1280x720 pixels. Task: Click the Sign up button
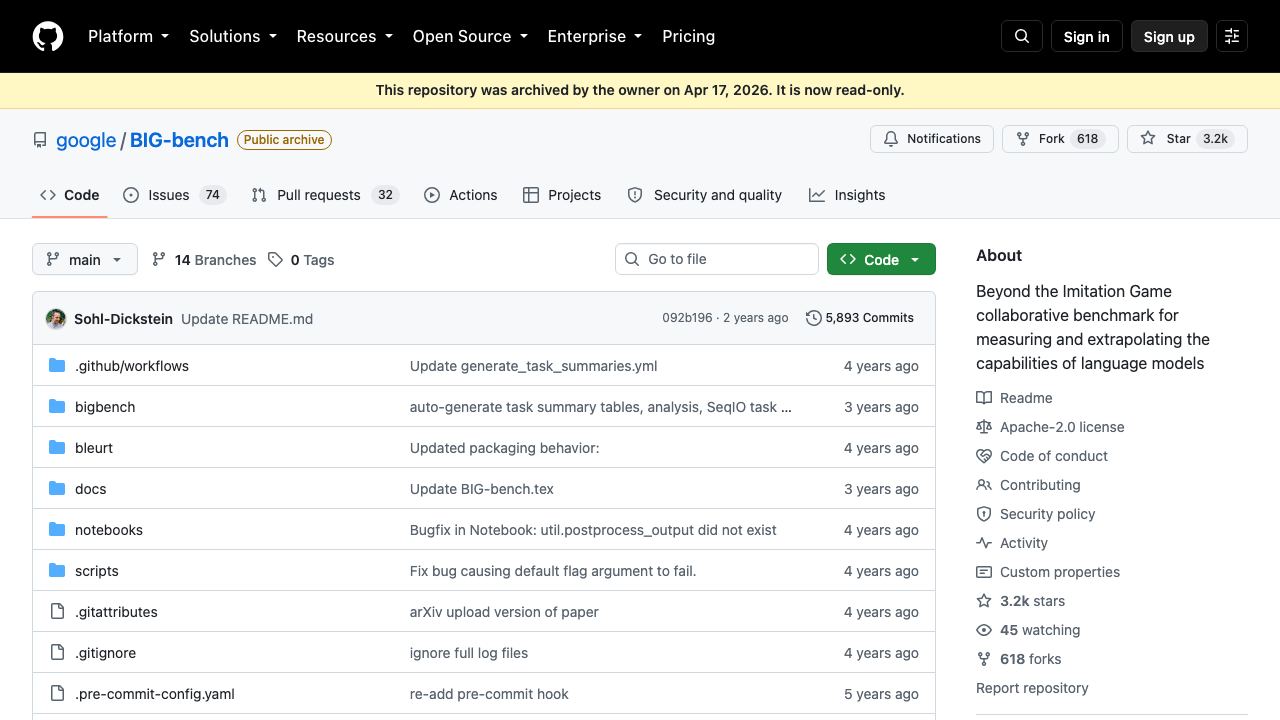(x=1169, y=36)
